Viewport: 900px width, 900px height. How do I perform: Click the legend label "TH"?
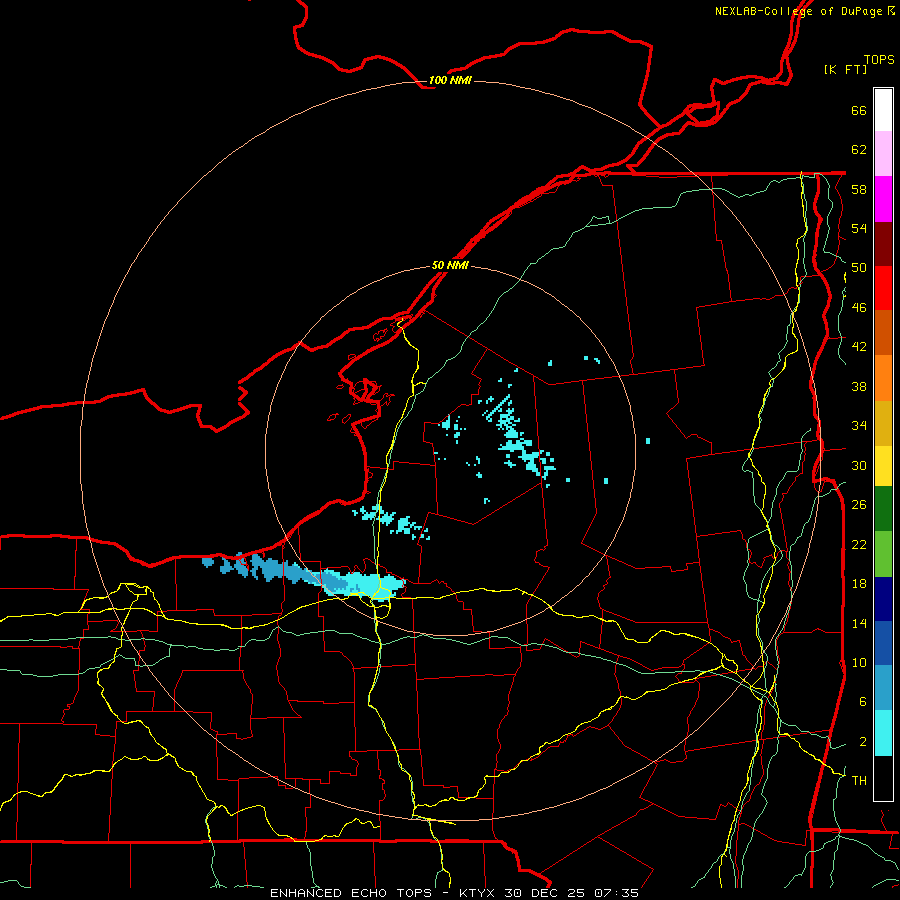point(859,781)
